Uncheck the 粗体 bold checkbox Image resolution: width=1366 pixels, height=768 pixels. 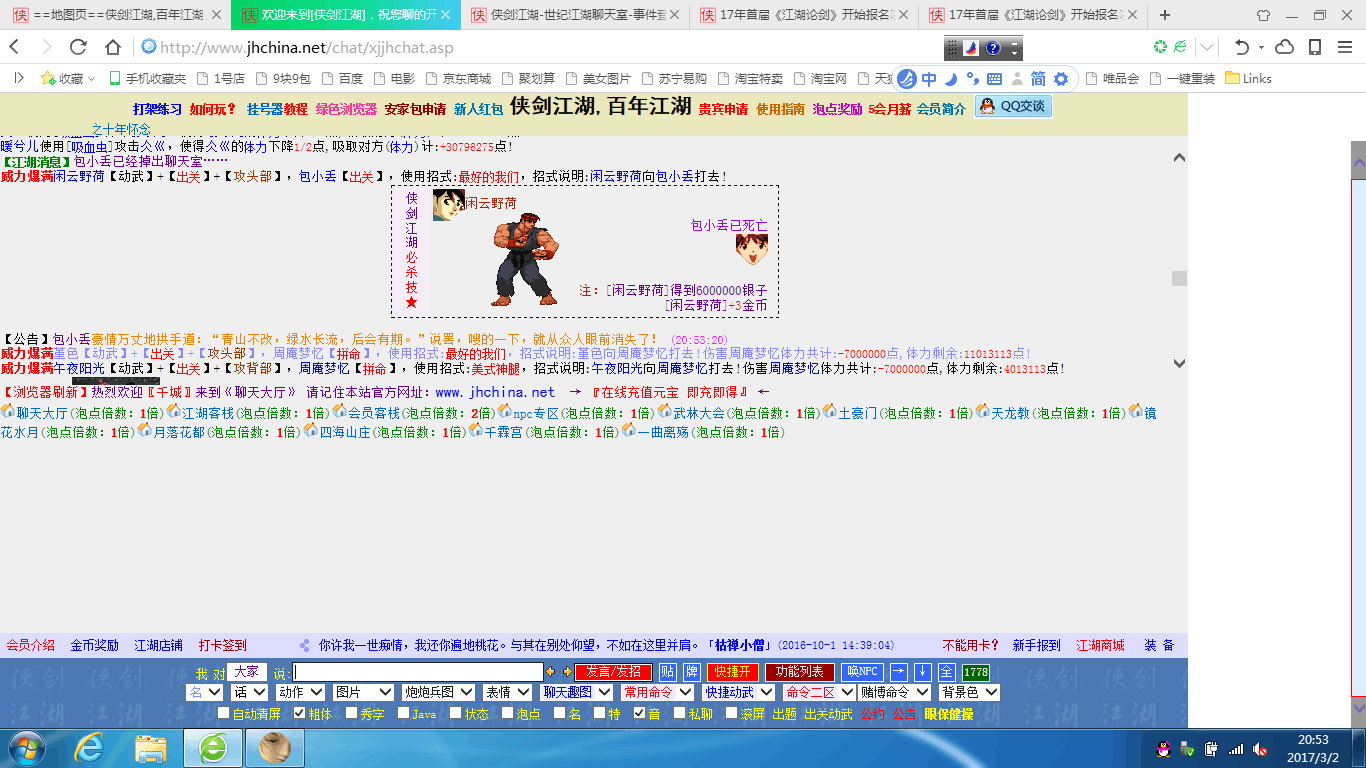coord(300,713)
